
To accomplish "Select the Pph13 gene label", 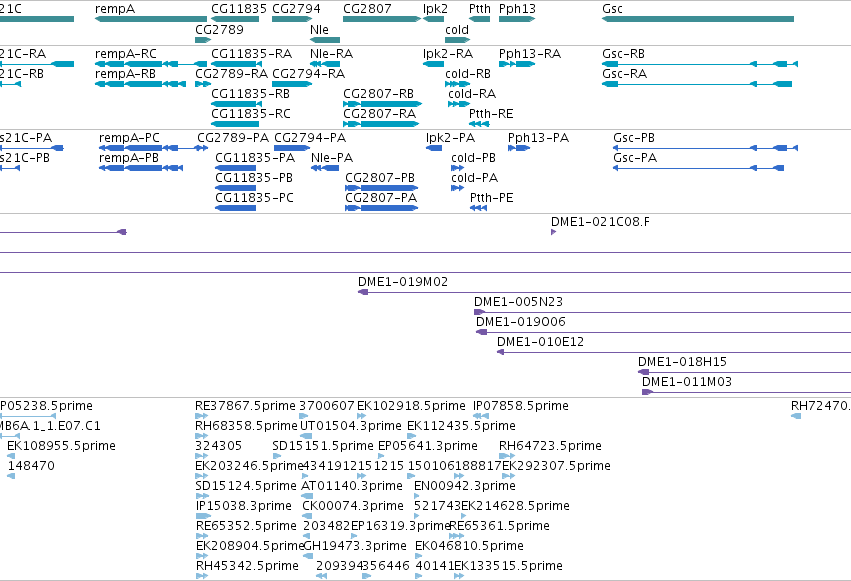I will coord(517,9).
